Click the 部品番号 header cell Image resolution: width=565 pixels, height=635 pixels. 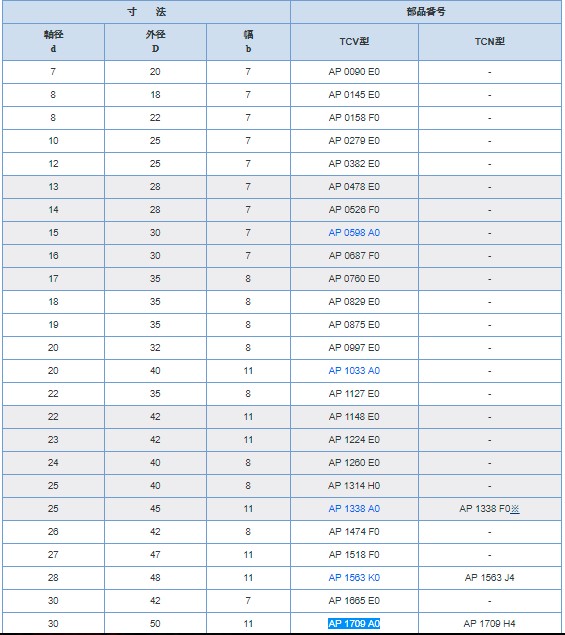tap(426, 12)
